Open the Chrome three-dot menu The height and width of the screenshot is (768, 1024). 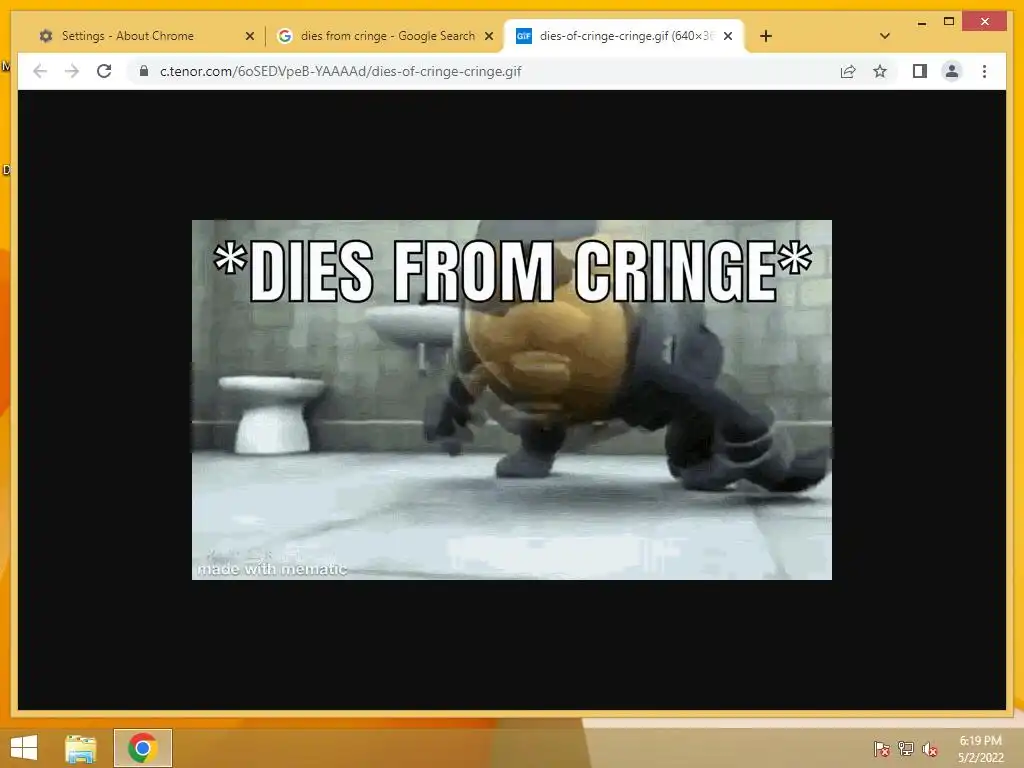[984, 71]
